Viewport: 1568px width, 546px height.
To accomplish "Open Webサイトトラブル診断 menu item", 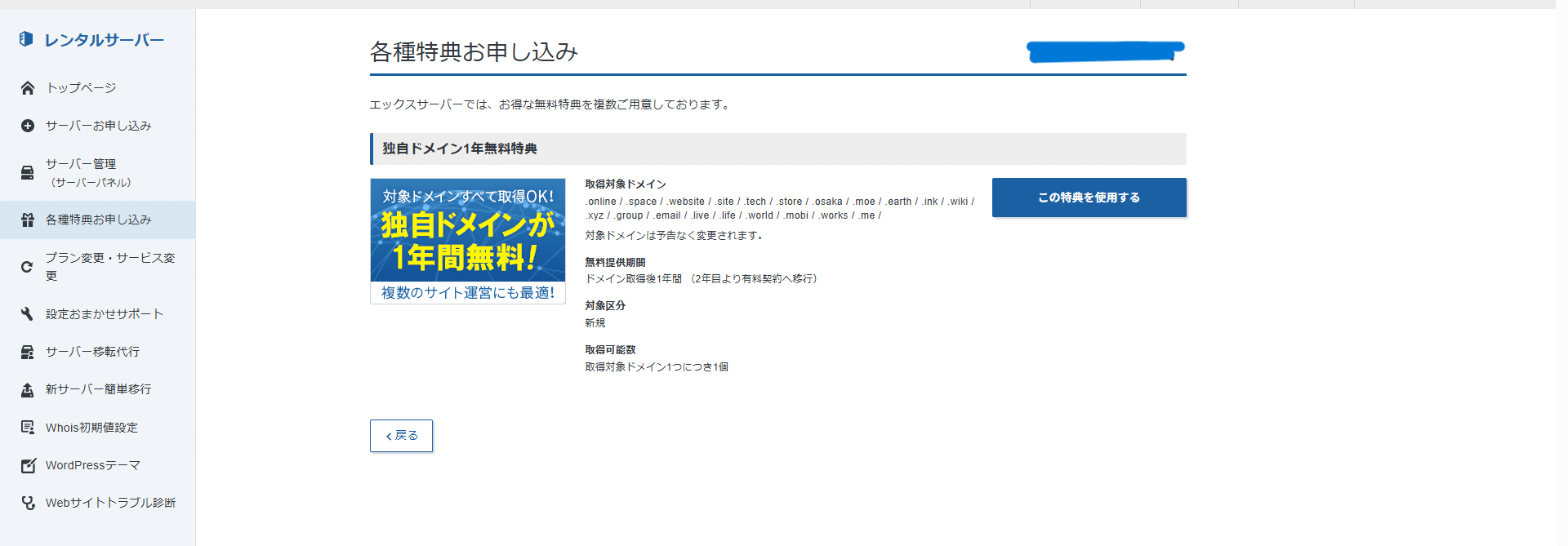I will [98, 503].
